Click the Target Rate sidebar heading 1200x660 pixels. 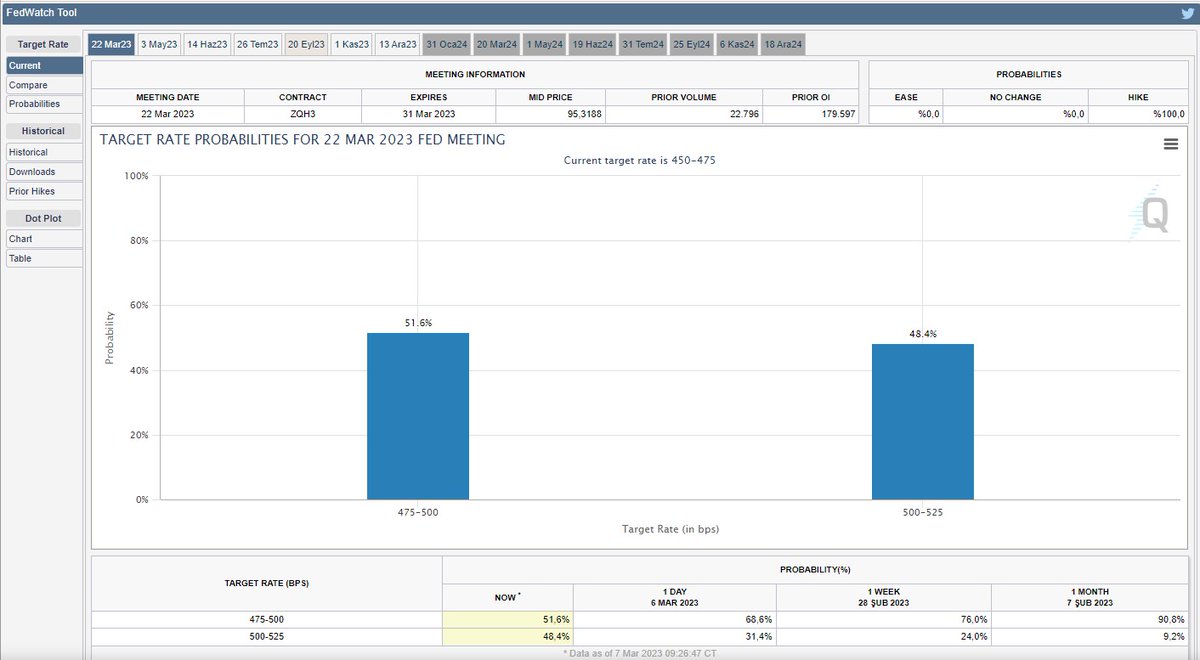pos(44,44)
